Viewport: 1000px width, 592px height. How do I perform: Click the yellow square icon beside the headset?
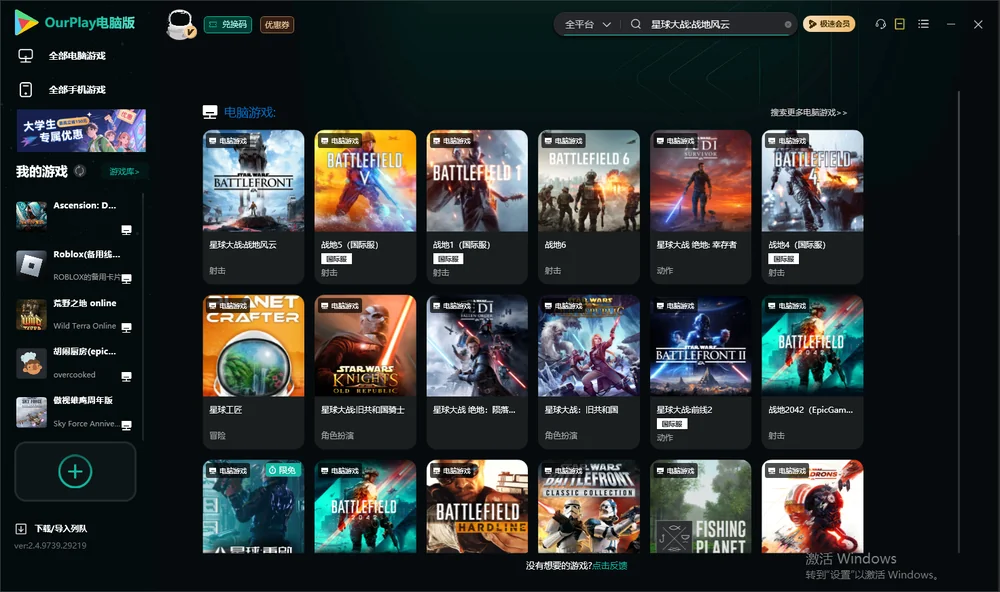900,24
